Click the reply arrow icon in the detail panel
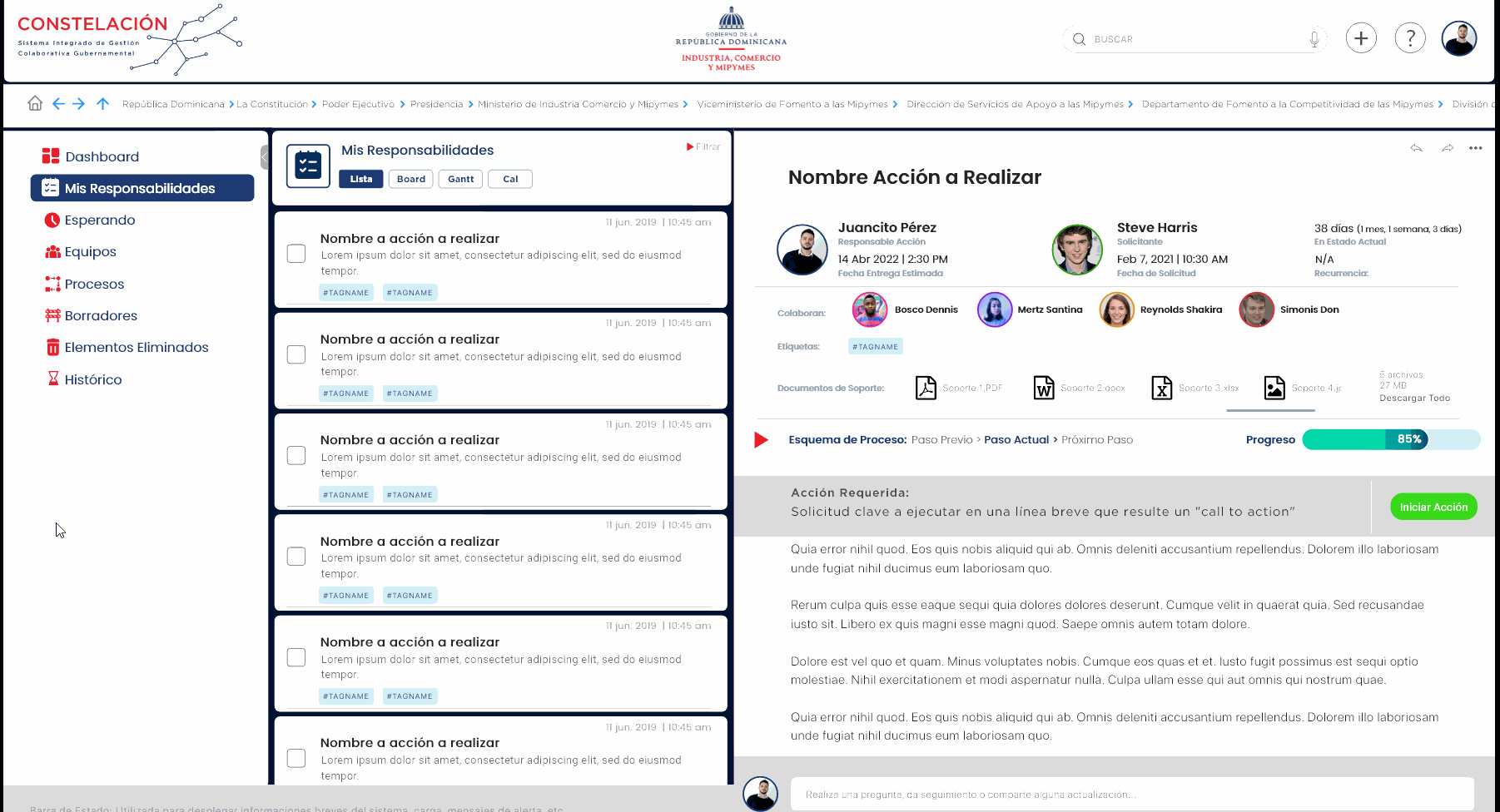The image size is (1500, 812). click(1416, 148)
